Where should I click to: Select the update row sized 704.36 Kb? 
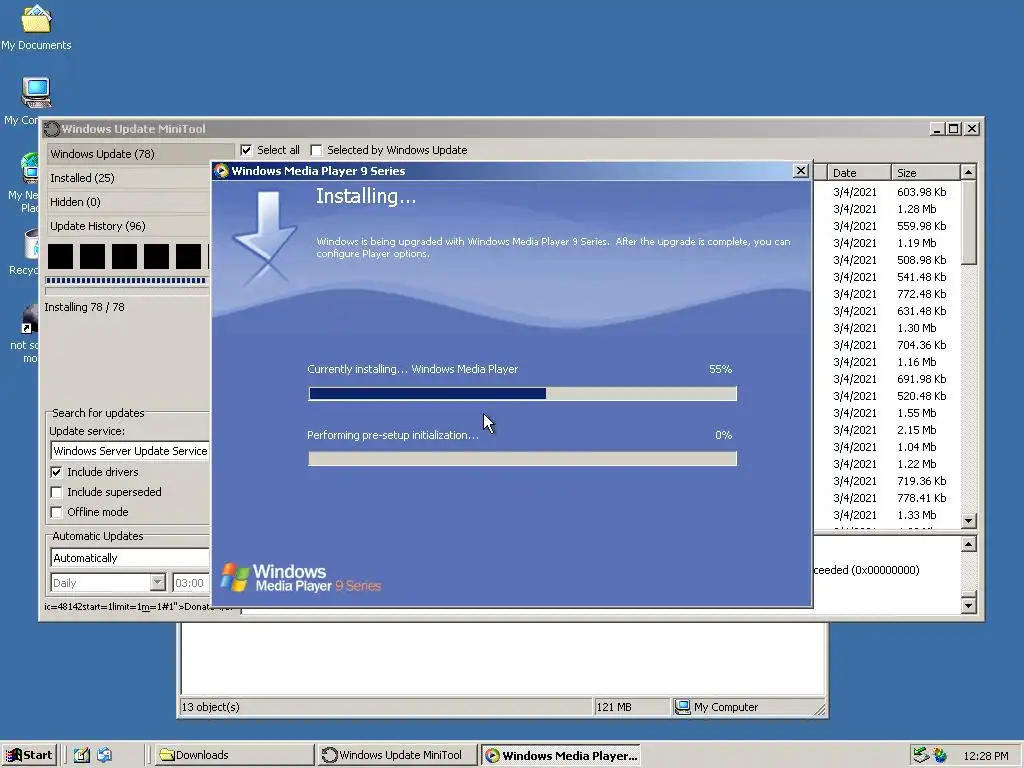(888, 345)
